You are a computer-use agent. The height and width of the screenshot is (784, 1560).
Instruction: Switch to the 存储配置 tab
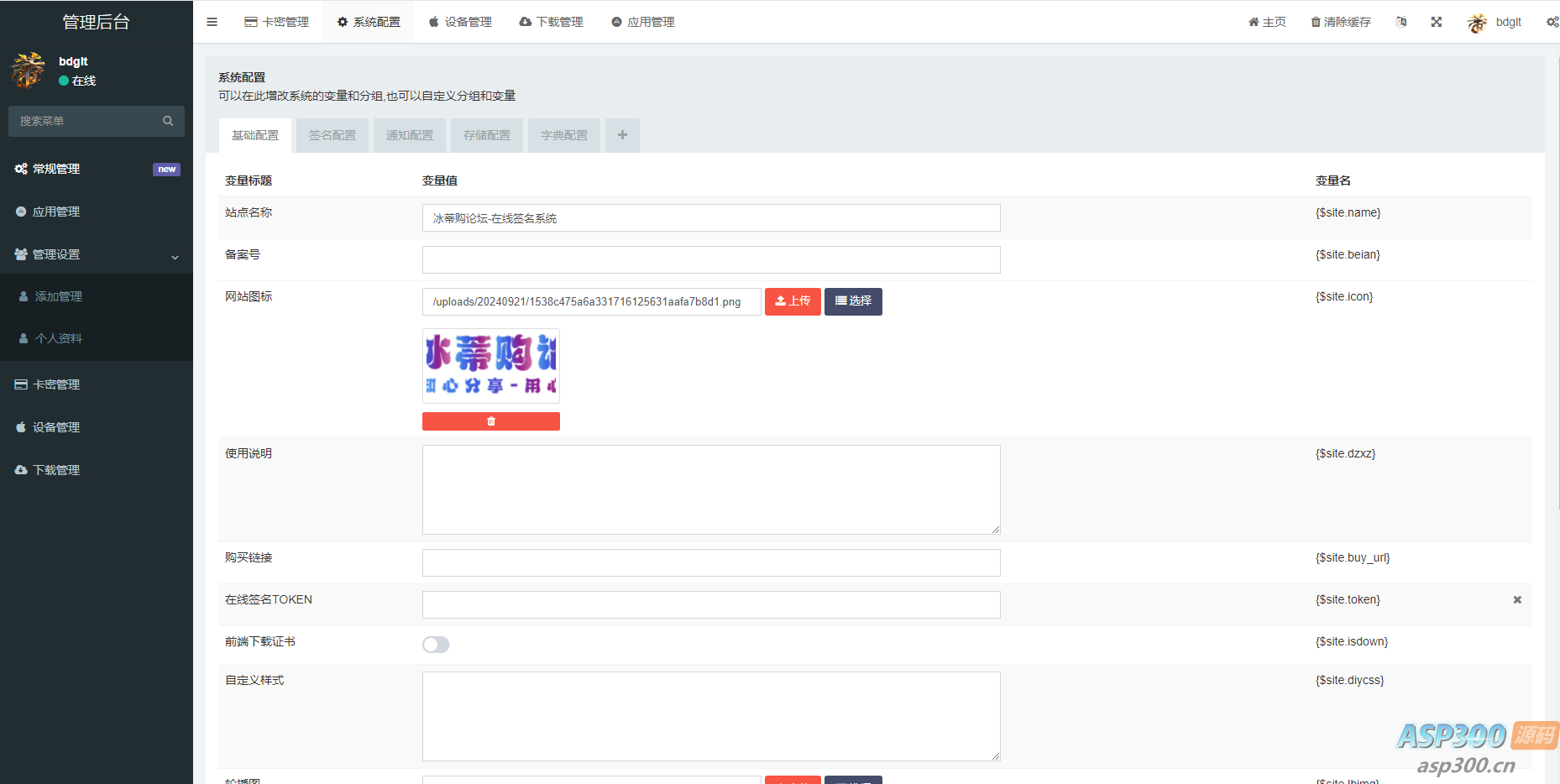coord(487,135)
